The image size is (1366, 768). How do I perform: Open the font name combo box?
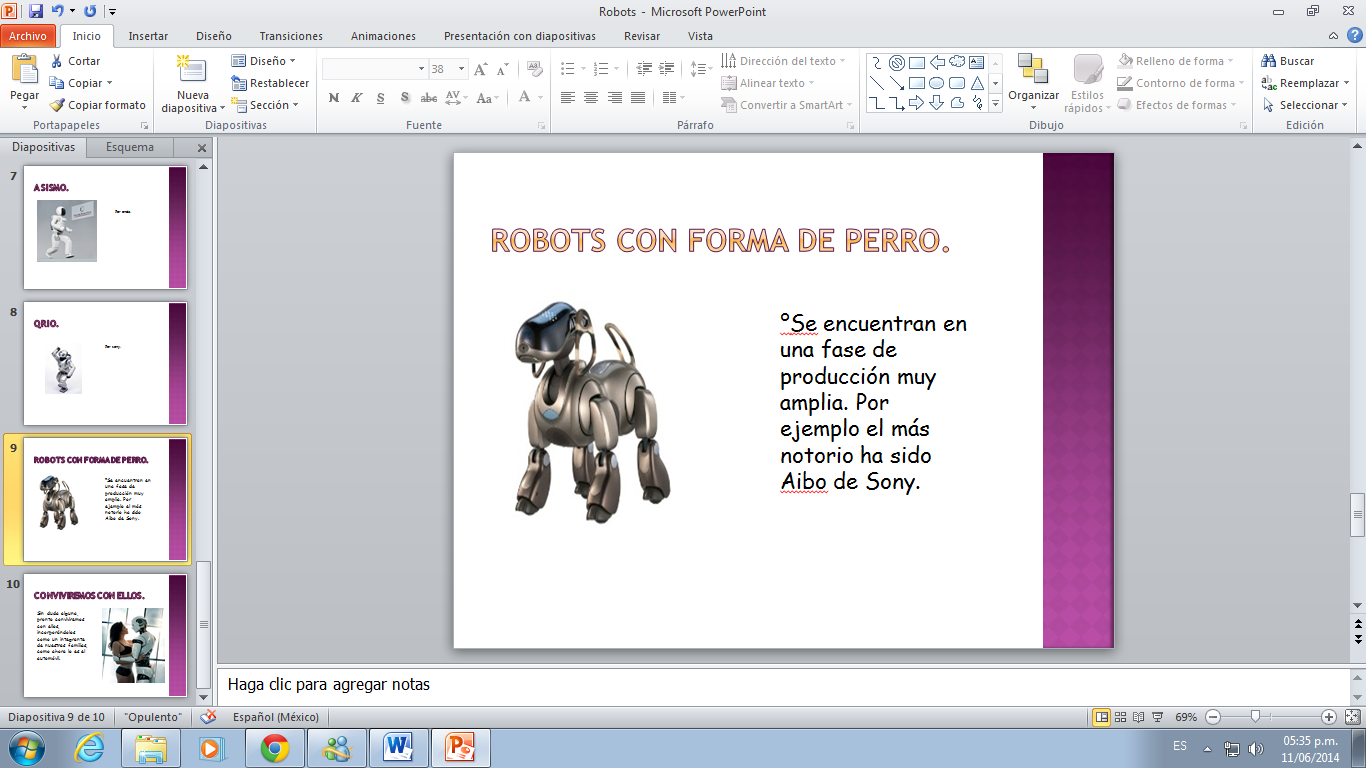[375, 69]
